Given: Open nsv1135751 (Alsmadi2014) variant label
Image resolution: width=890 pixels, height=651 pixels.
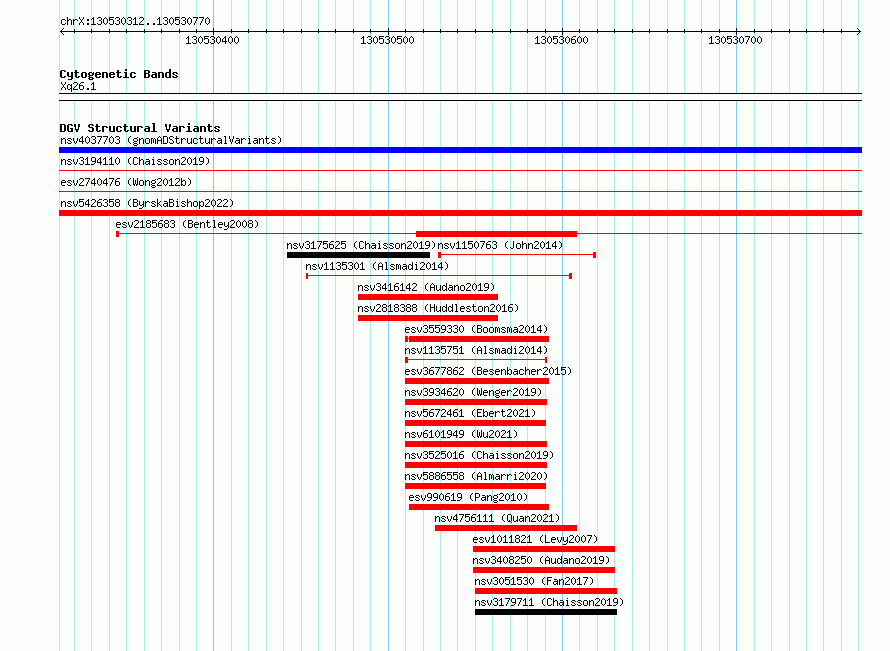Looking at the screenshot, I should pyautogui.click(x=476, y=350).
